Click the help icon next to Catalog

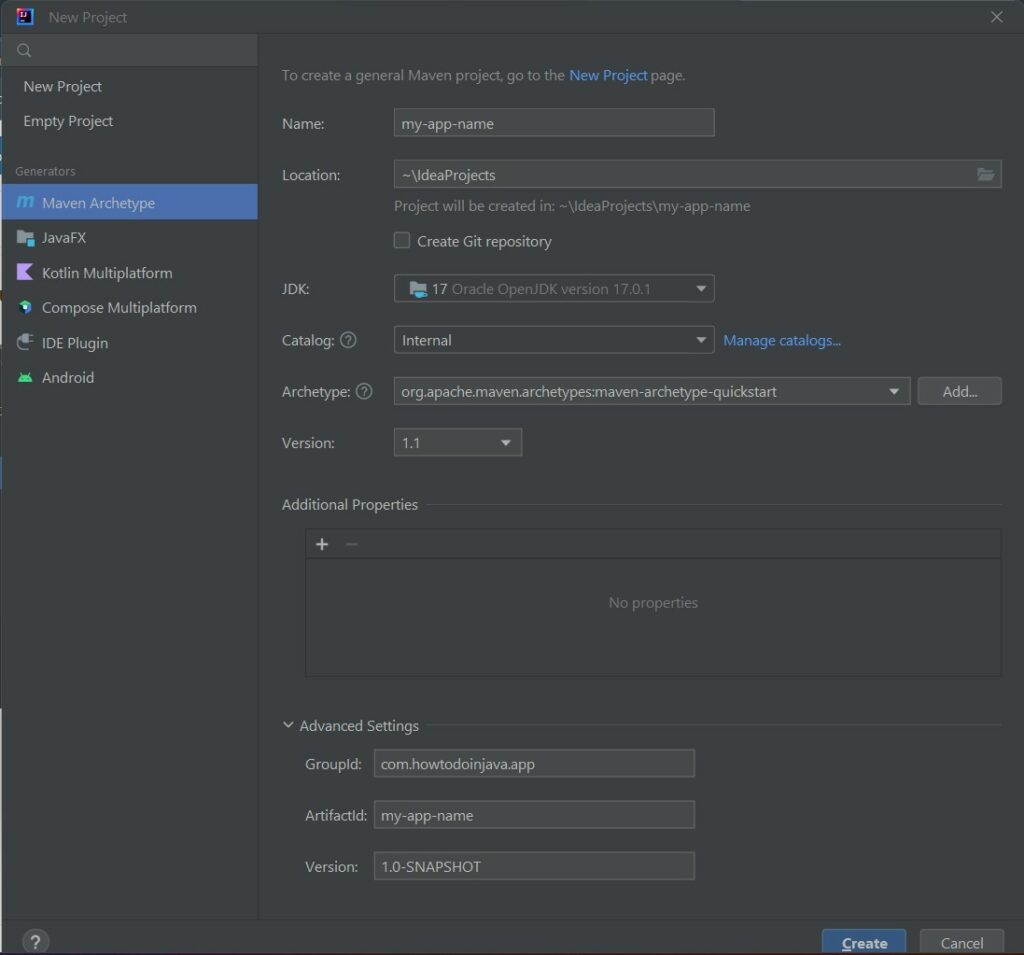click(347, 339)
